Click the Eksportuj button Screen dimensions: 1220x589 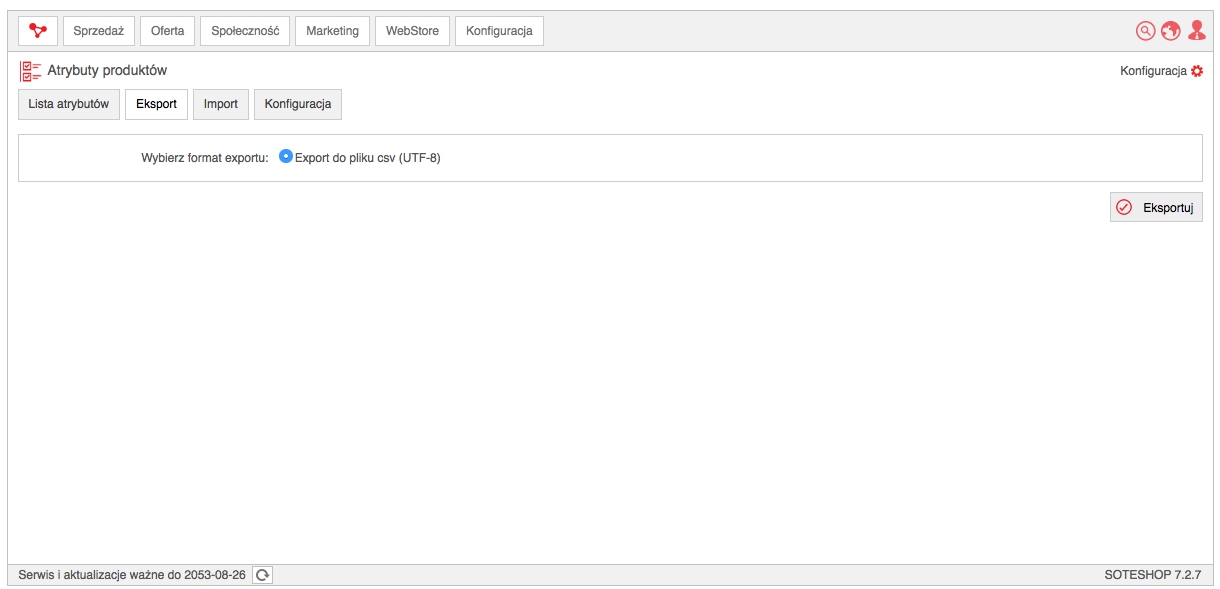point(1156,207)
